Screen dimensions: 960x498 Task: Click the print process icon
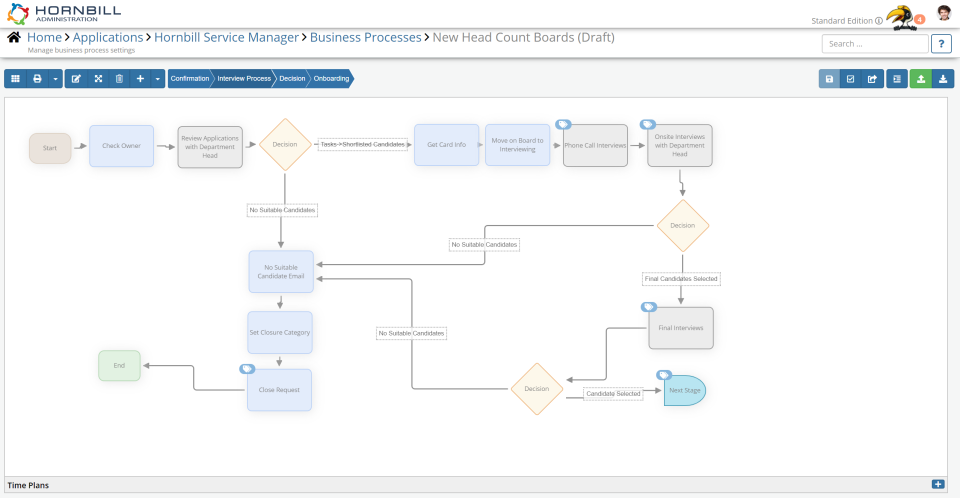click(x=37, y=78)
